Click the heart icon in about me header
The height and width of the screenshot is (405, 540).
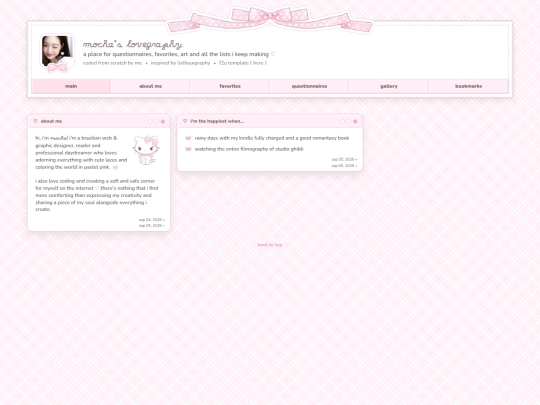pyautogui.click(x=35, y=121)
